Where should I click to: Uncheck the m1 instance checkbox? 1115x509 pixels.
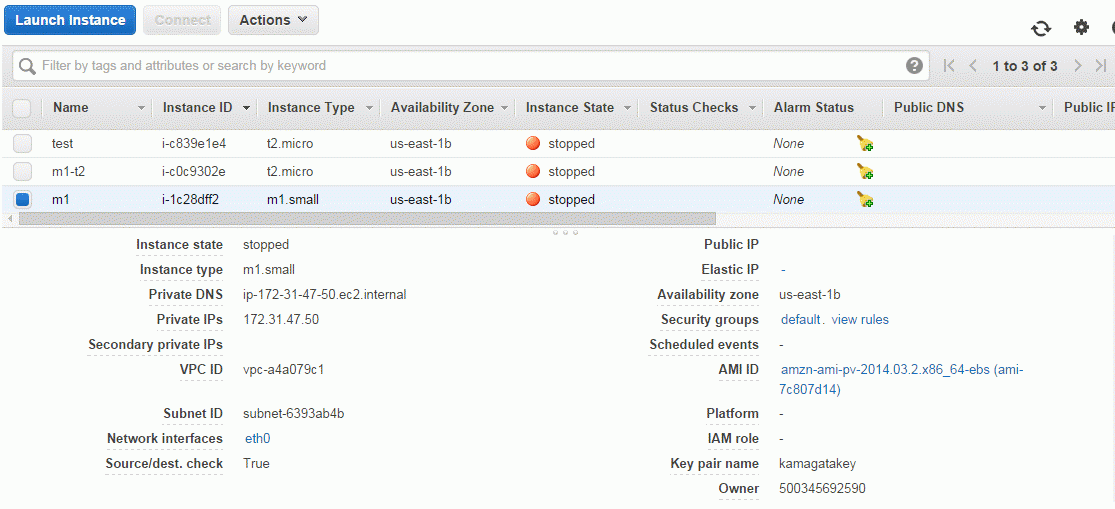tap(23, 200)
